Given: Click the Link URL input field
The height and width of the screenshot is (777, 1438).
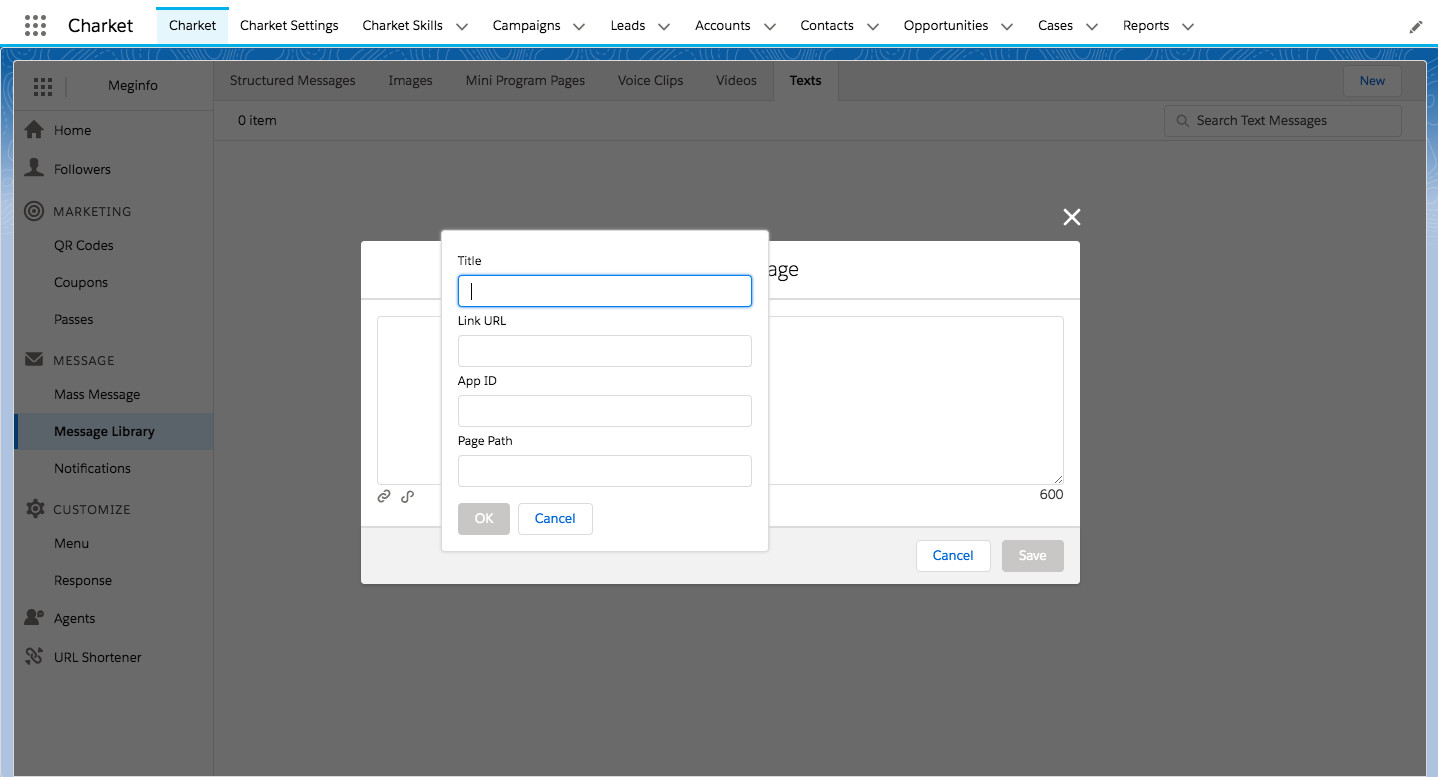Looking at the screenshot, I should [604, 351].
